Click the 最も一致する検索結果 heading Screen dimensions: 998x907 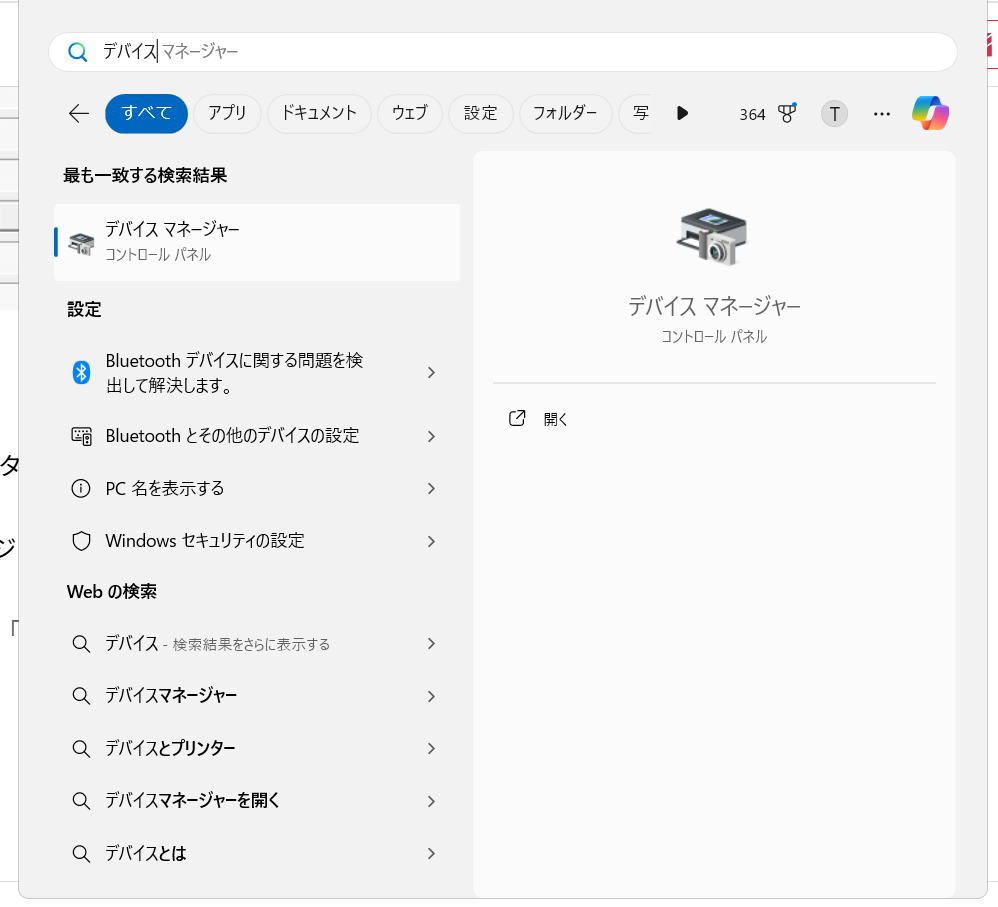[145, 176]
